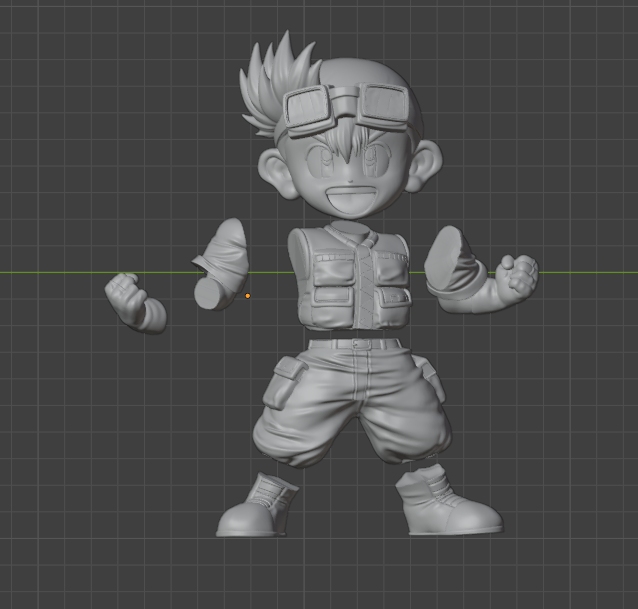Select the vest torso mesh
638x609 pixels.
pos(350,277)
